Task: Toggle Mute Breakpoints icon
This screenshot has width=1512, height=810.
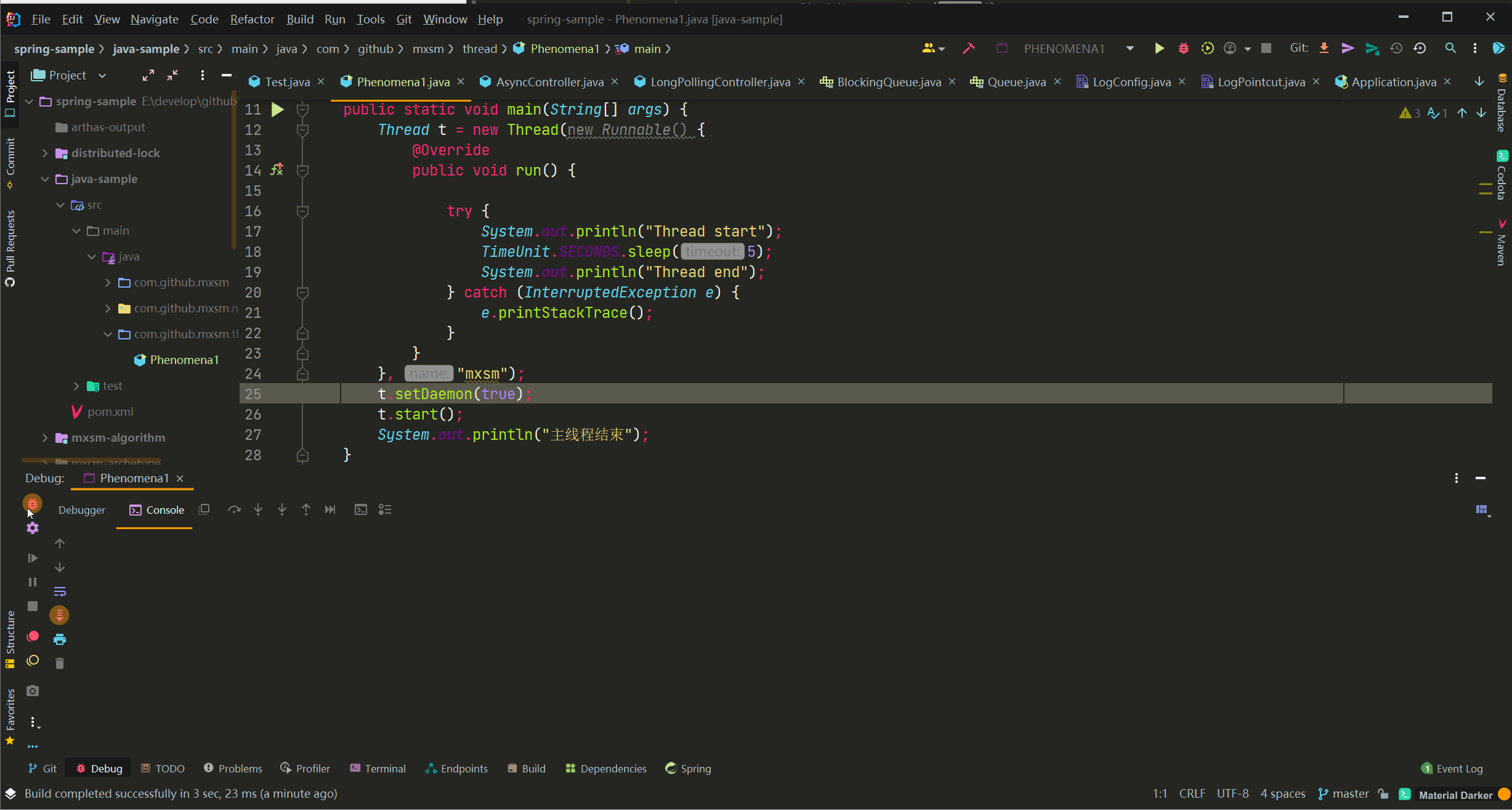Action: (x=33, y=660)
